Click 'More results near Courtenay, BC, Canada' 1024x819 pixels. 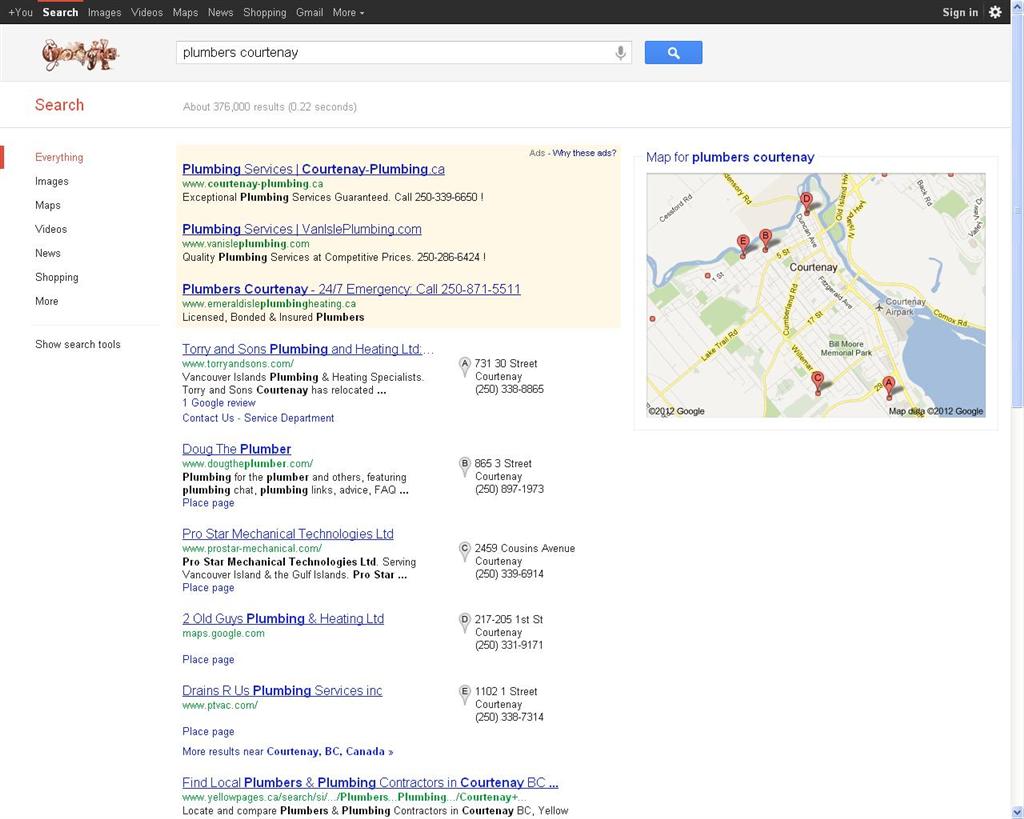288,752
